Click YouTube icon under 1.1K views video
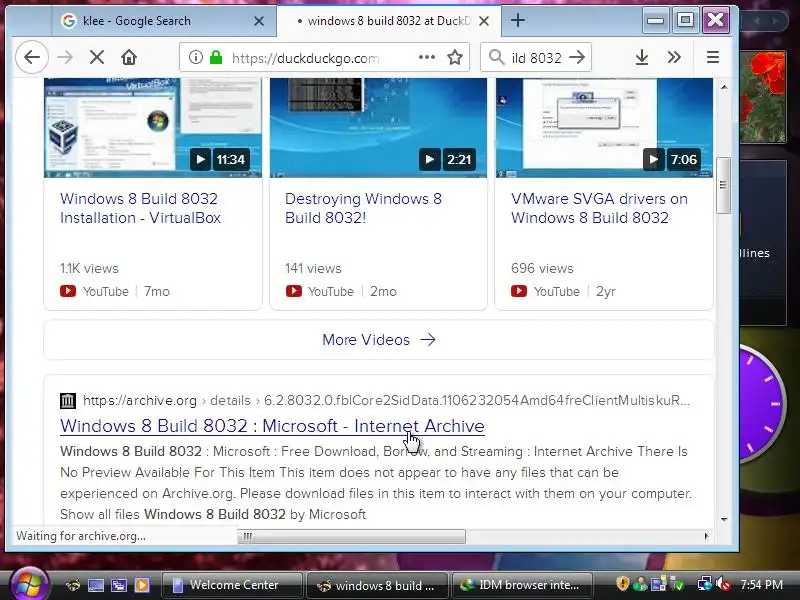Image resolution: width=800 pixels, height=600 pixels. 68,291
